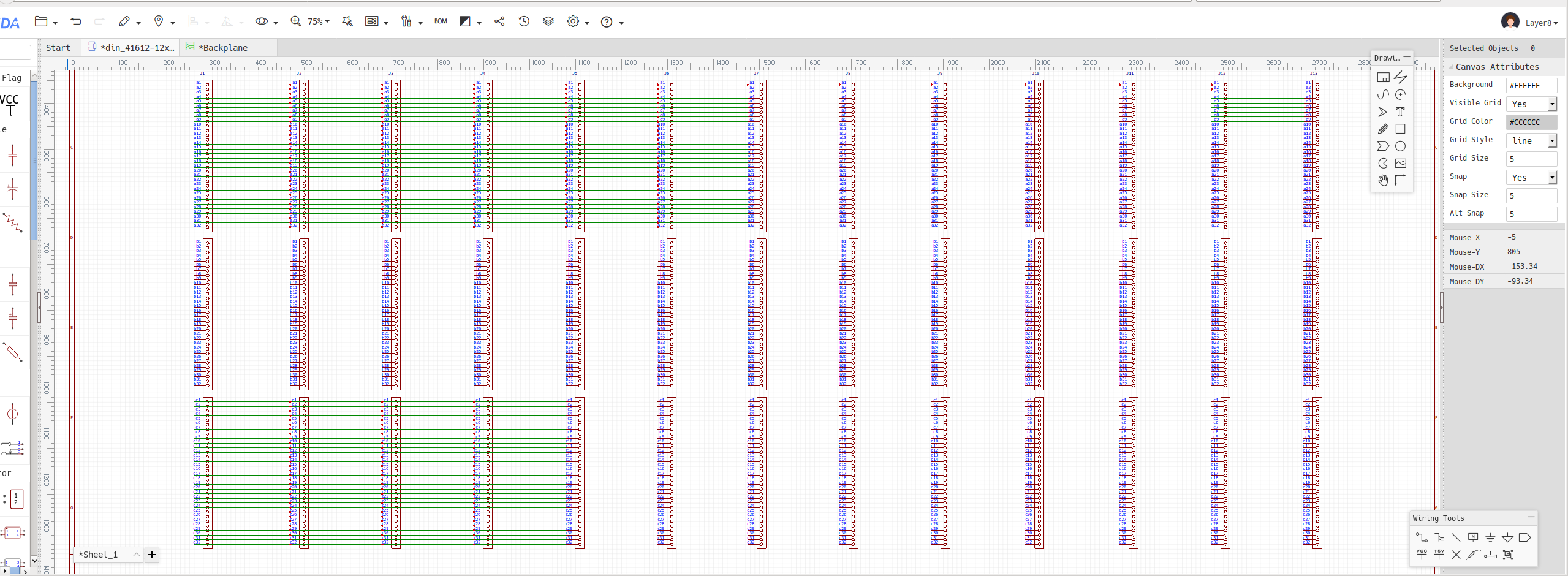Open the Help question-mark dropdown arrow
This screenshot has width=1568, height=576.
(x=621, y=23)
